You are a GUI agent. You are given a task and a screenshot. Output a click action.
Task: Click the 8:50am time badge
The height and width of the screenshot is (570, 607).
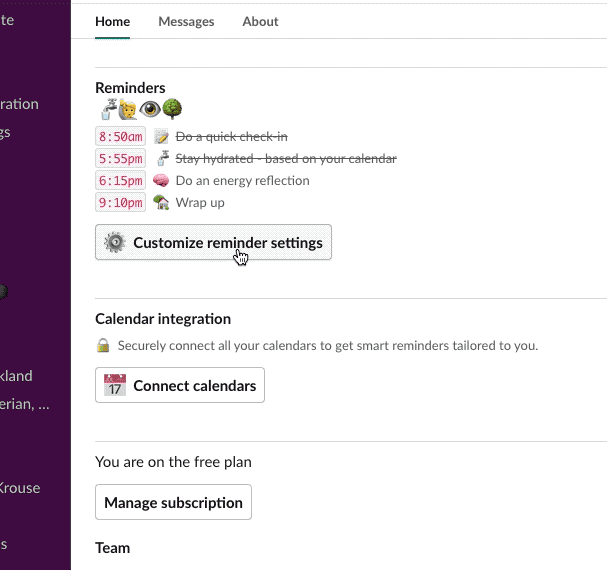(x=120, y=137)
